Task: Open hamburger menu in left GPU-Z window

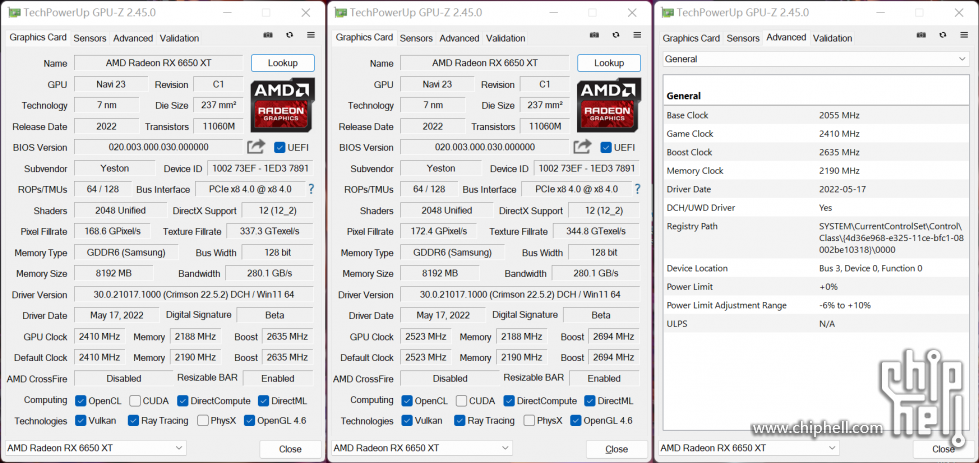Action: [310, 36]
